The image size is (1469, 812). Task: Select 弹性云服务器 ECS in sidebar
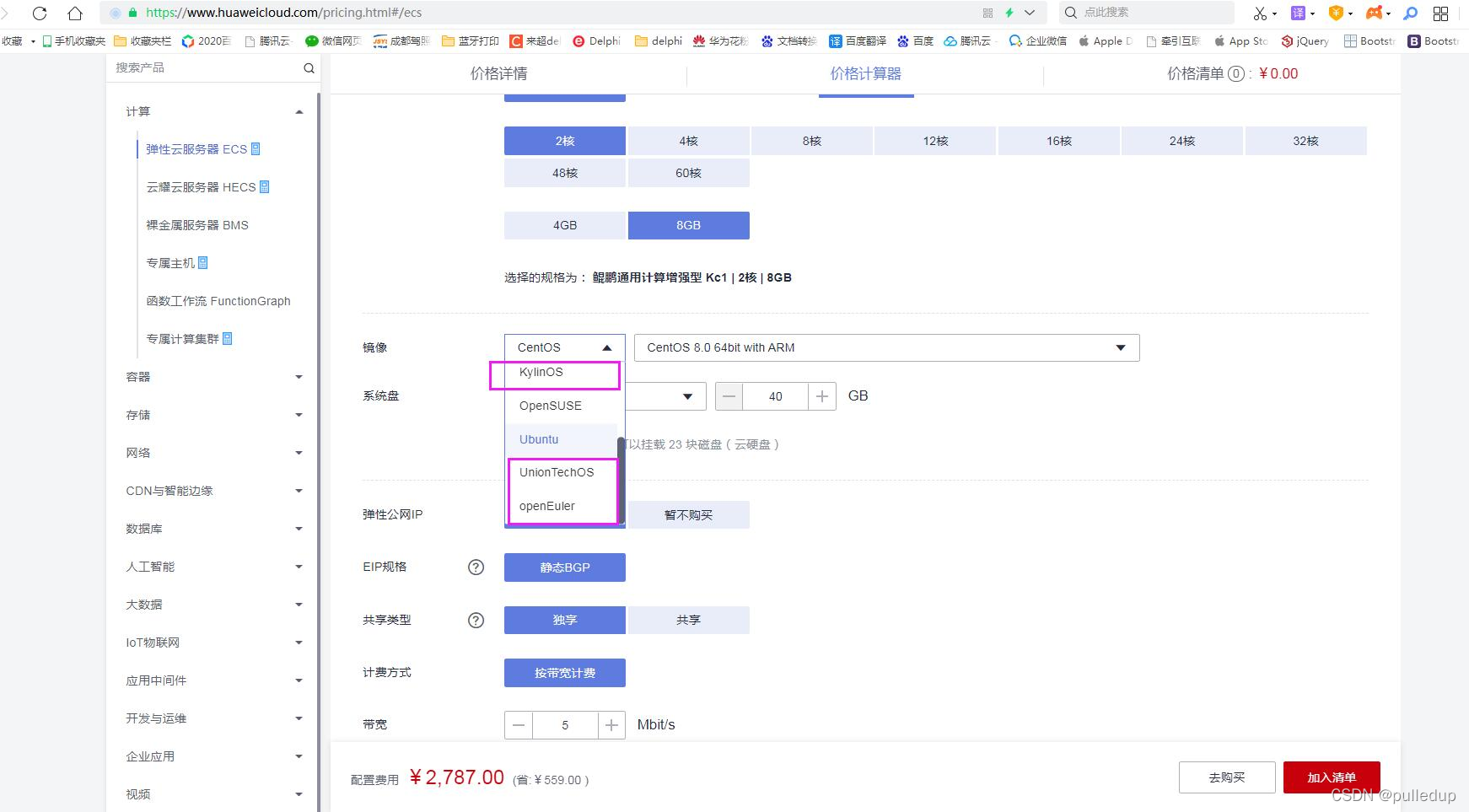click(196, 149)
